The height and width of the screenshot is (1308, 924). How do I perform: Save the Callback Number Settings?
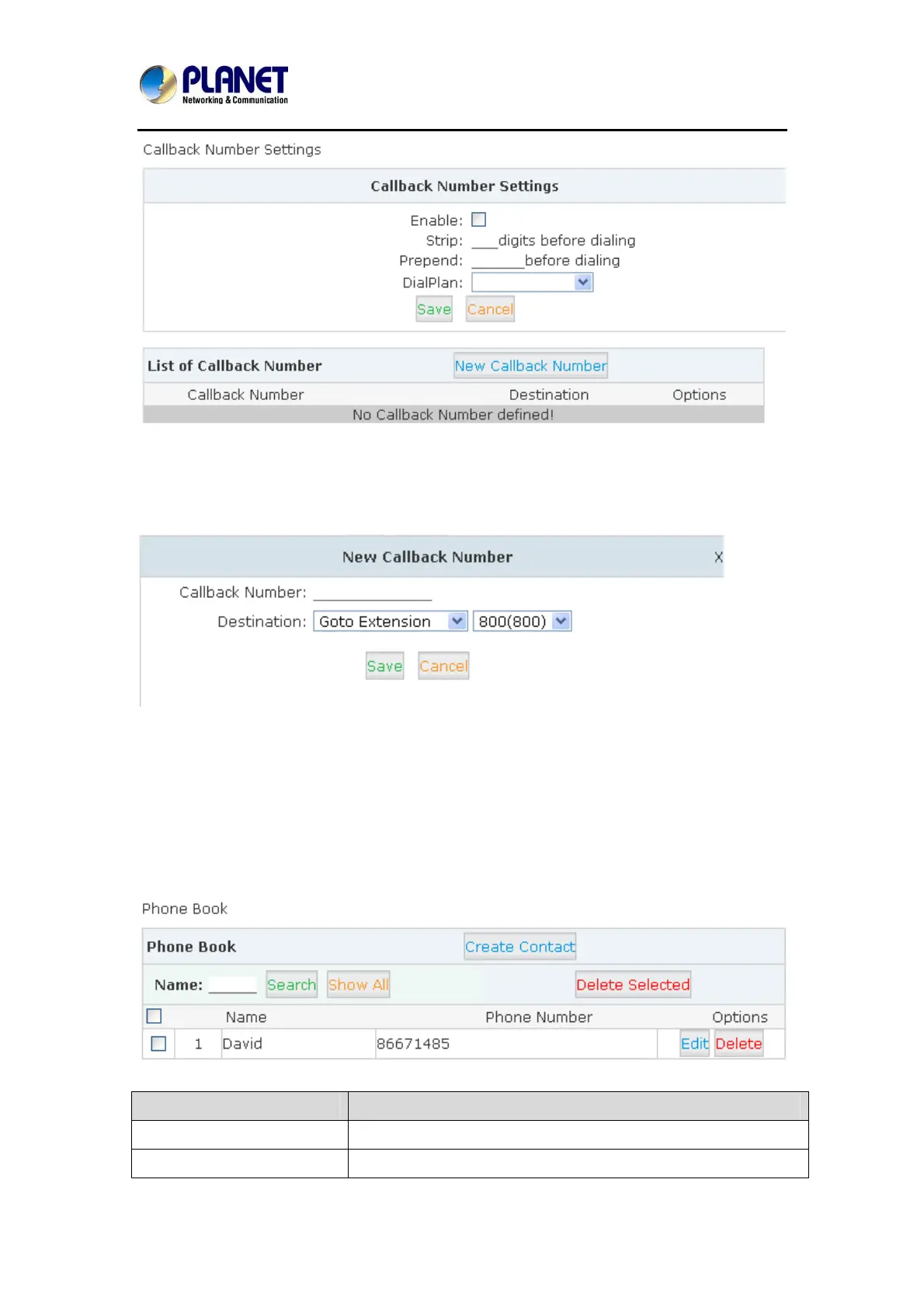click(433, 309)
